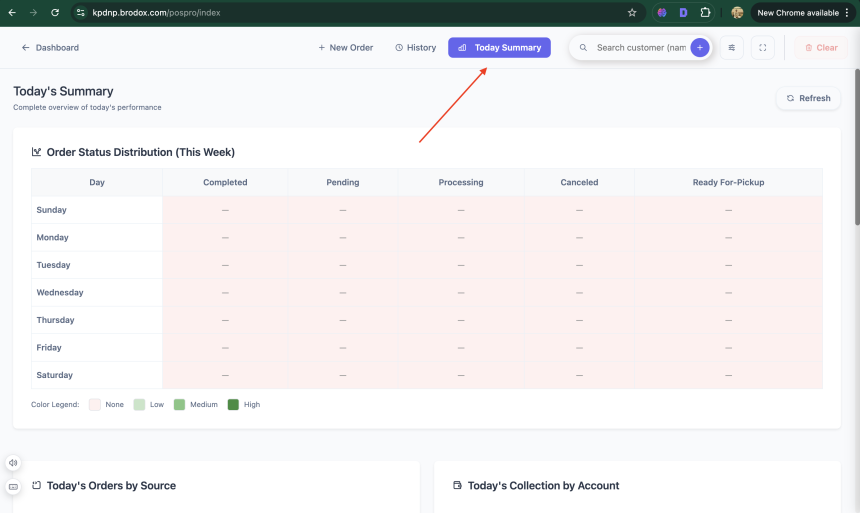This screenshot has height=513, width=860.
Task: Click the New Chrome available update button
Action: pos(797,13)
